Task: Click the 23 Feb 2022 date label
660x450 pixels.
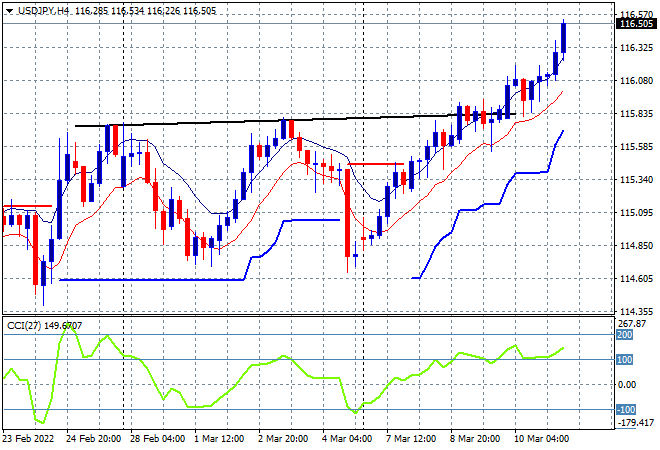Action: 28,439
